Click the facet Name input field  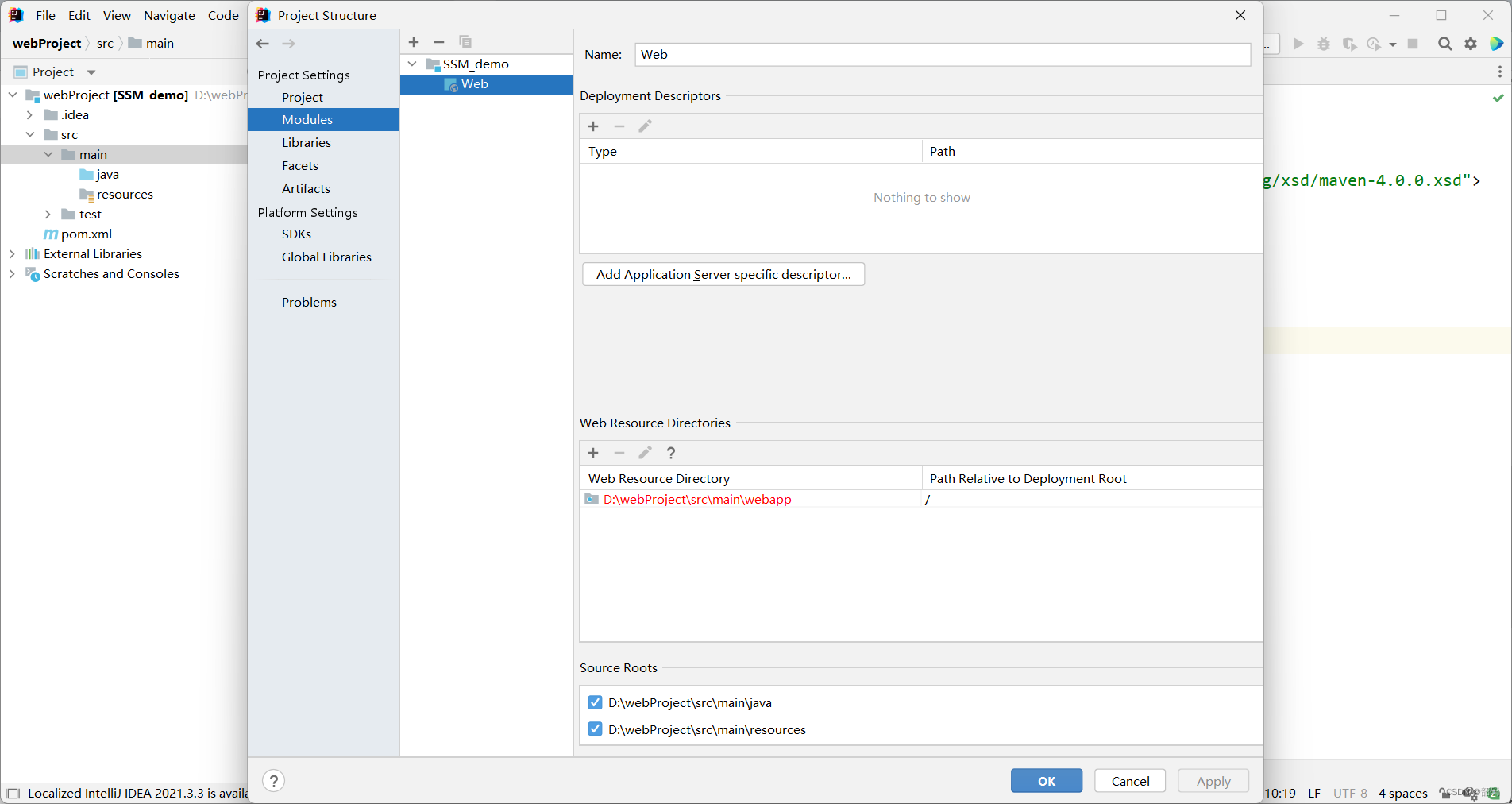[x=943, y=54]
